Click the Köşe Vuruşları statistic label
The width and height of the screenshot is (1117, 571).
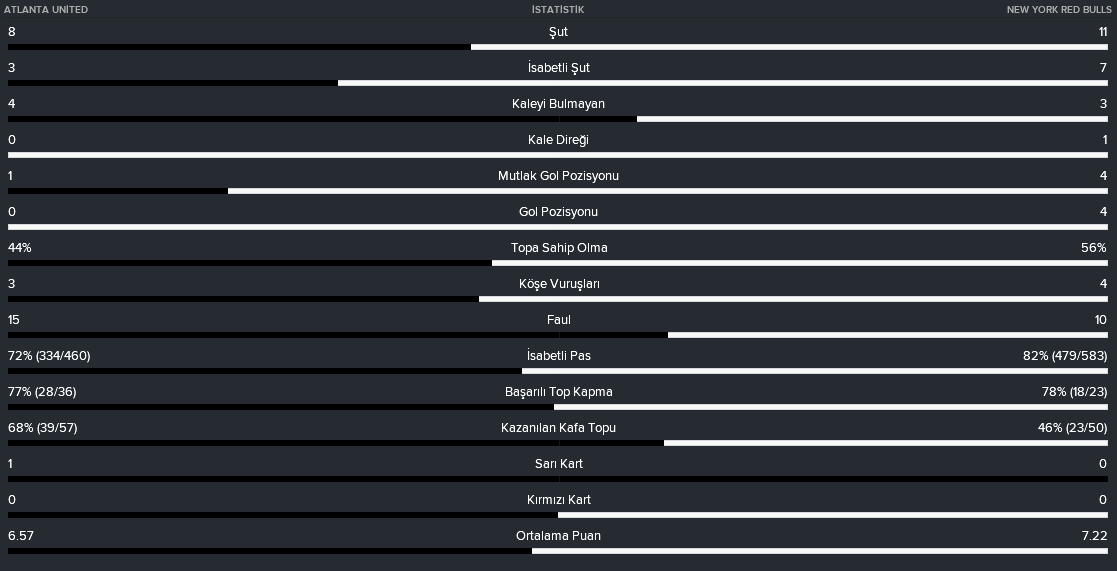coord(559,284)
